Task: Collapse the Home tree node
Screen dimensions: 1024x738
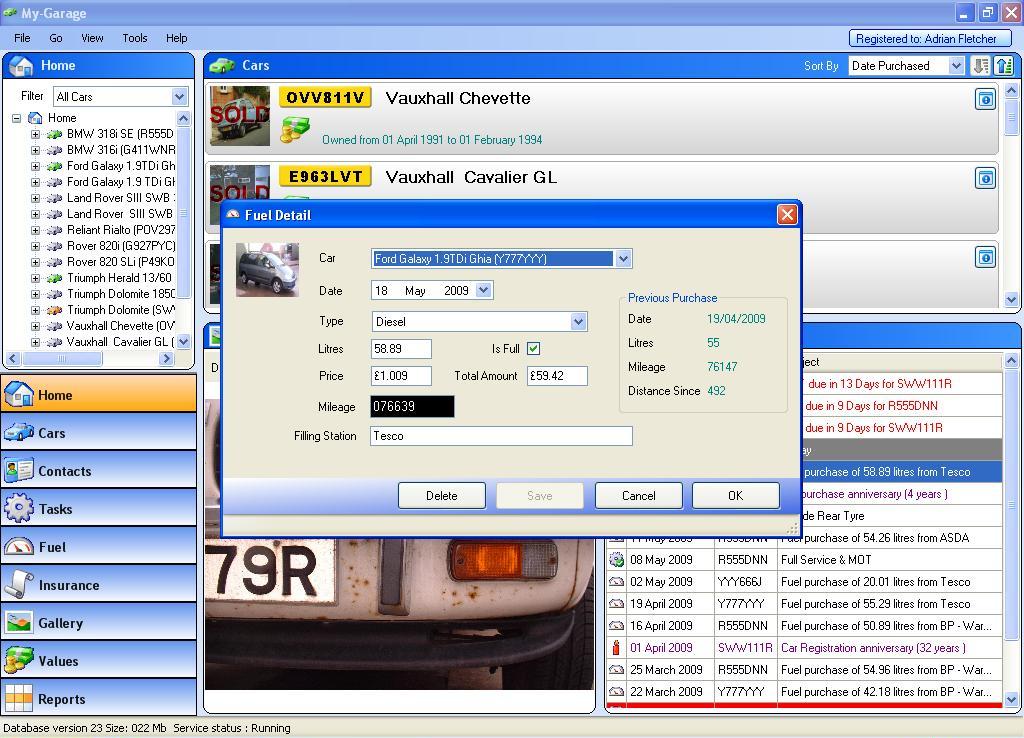Action: pos(17,118)
